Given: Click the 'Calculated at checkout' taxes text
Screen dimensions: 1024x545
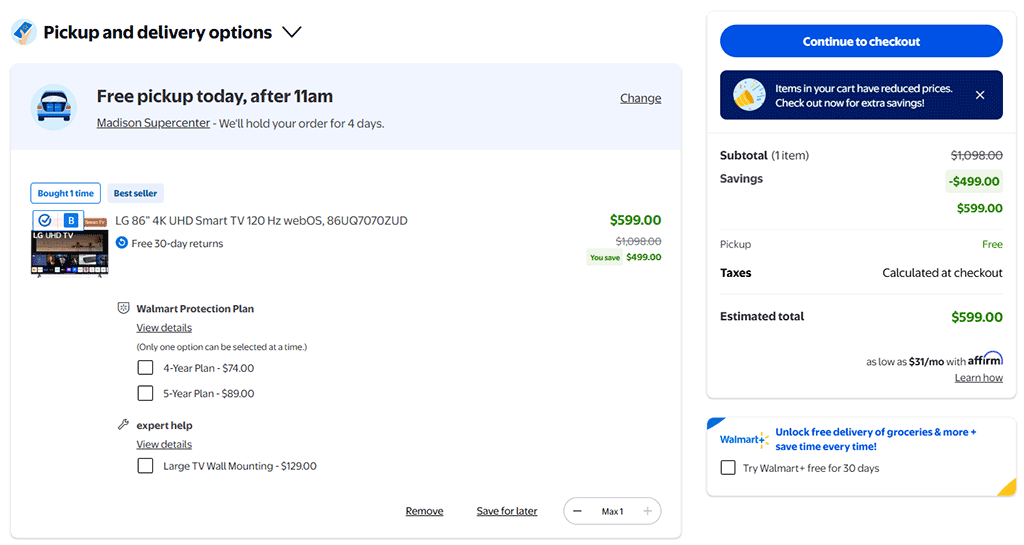Looking at the screenshot, I should [942, 273].
